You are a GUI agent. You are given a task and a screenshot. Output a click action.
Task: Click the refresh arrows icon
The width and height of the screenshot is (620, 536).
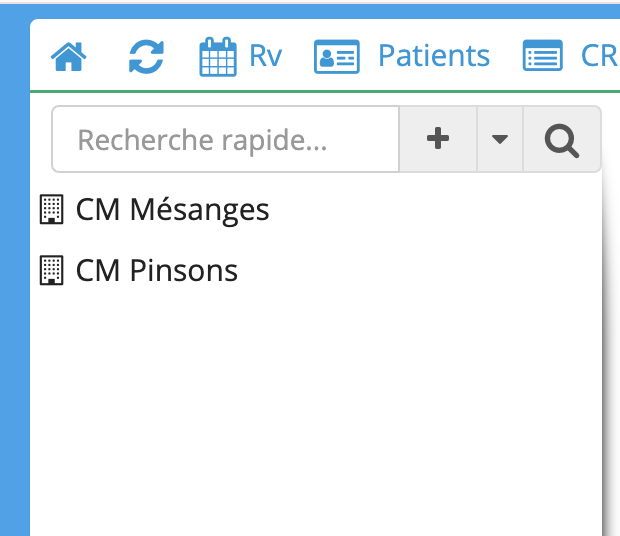(146, 57)
